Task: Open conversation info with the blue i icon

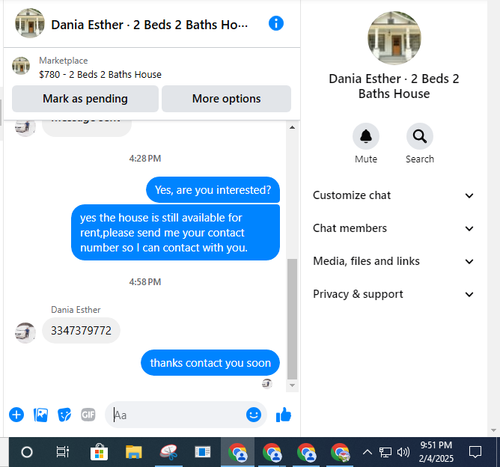Action: click(276, 24)
